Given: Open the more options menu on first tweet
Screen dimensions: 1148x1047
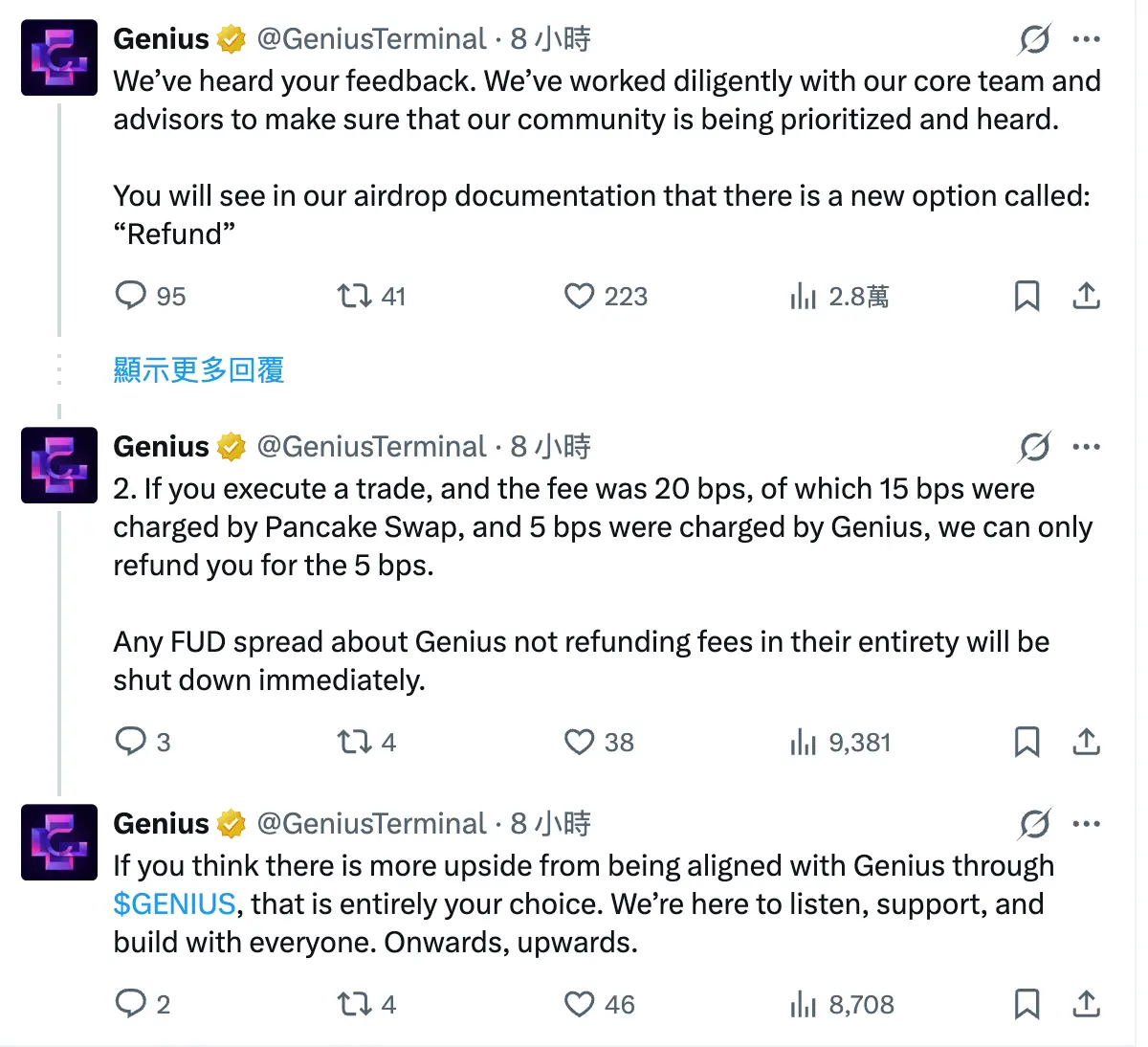Looking at the screenshot, I should pyautogui.click(x=1088, y=38).
